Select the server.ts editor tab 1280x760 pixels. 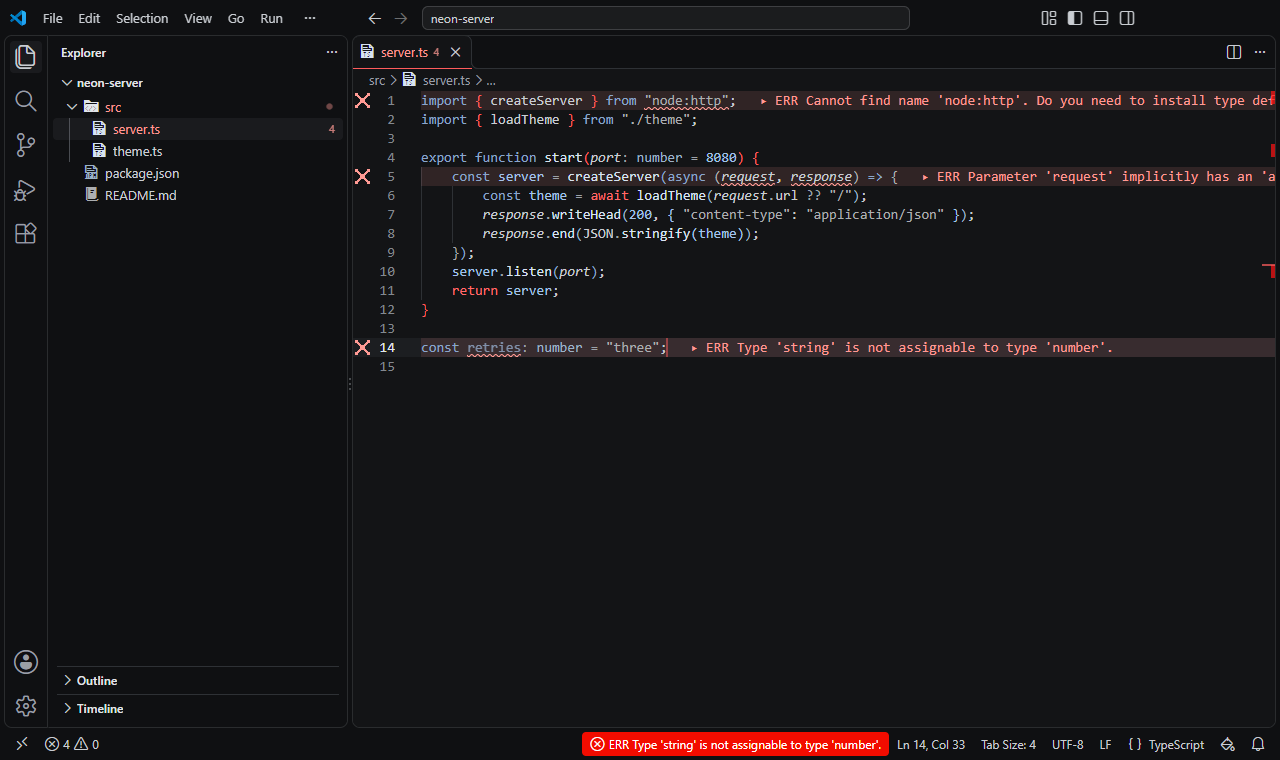[411, 52]
